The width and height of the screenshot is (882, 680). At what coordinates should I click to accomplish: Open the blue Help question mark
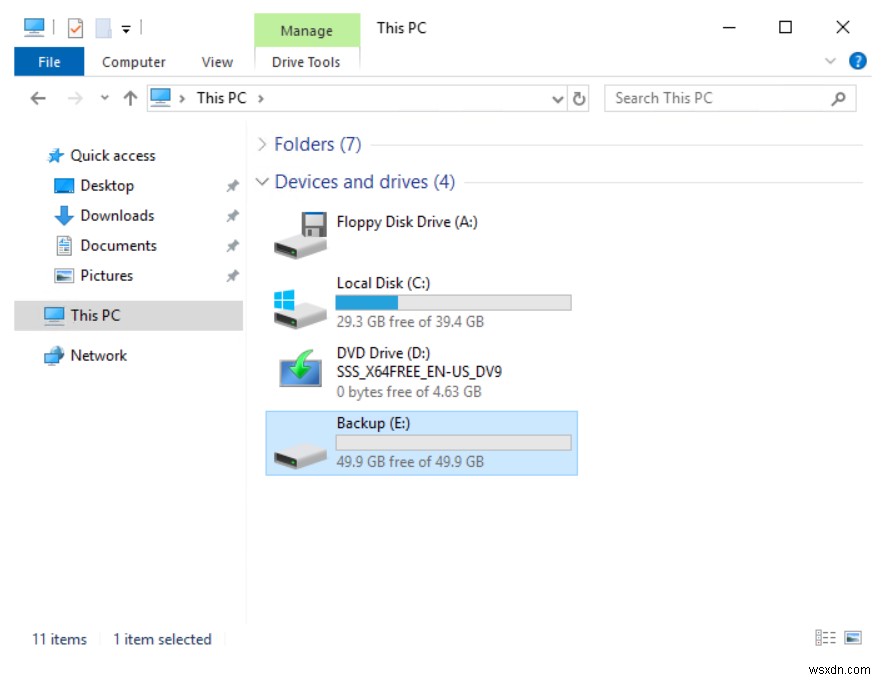pos(858,60)
